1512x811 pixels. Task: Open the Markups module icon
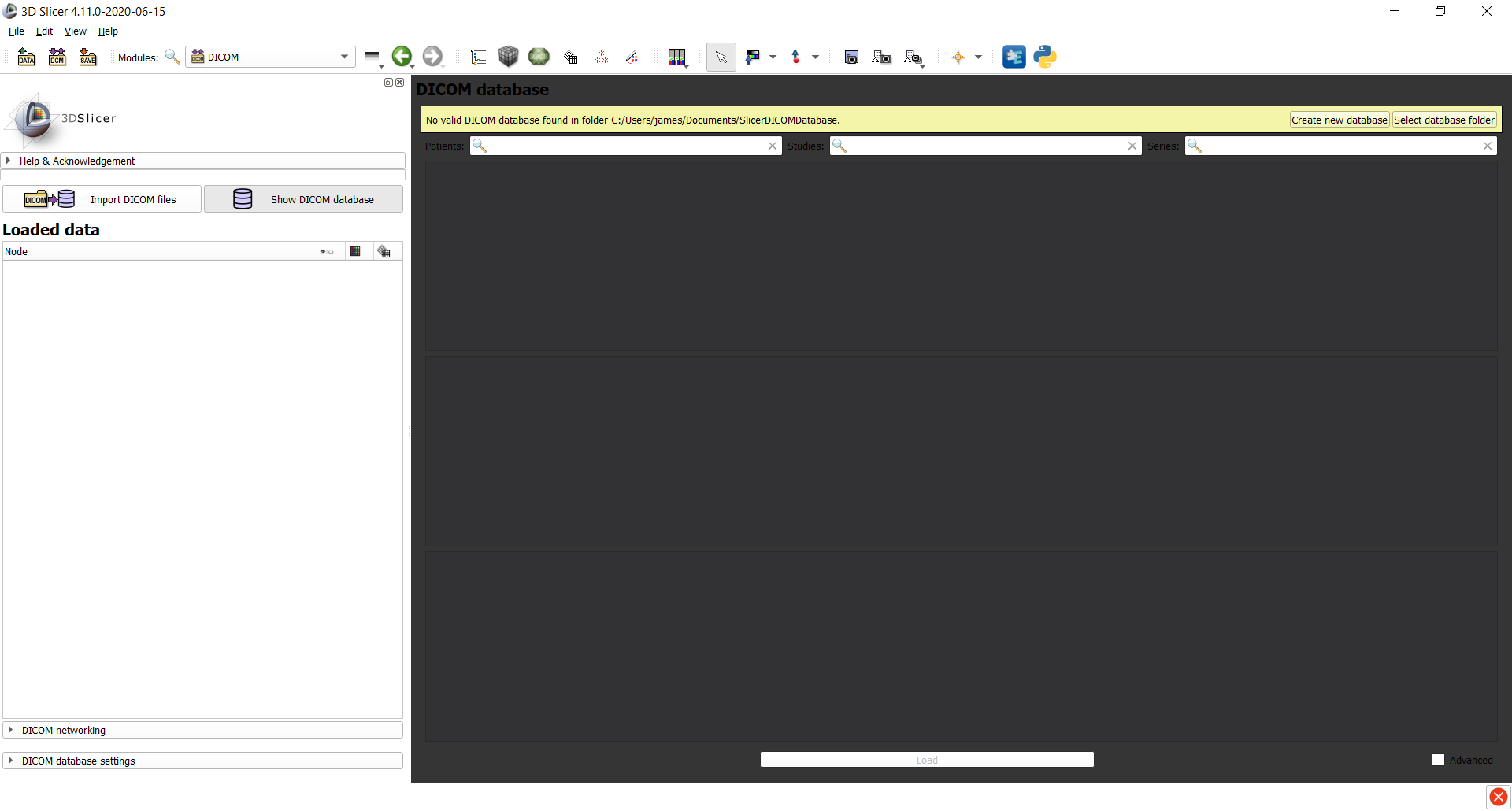(x=601, y=57)
